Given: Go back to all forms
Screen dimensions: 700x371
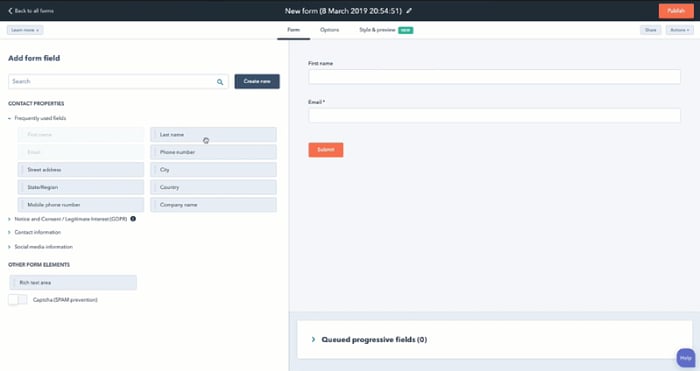Looking at the screenshot, I should click(x=31, y=11).
